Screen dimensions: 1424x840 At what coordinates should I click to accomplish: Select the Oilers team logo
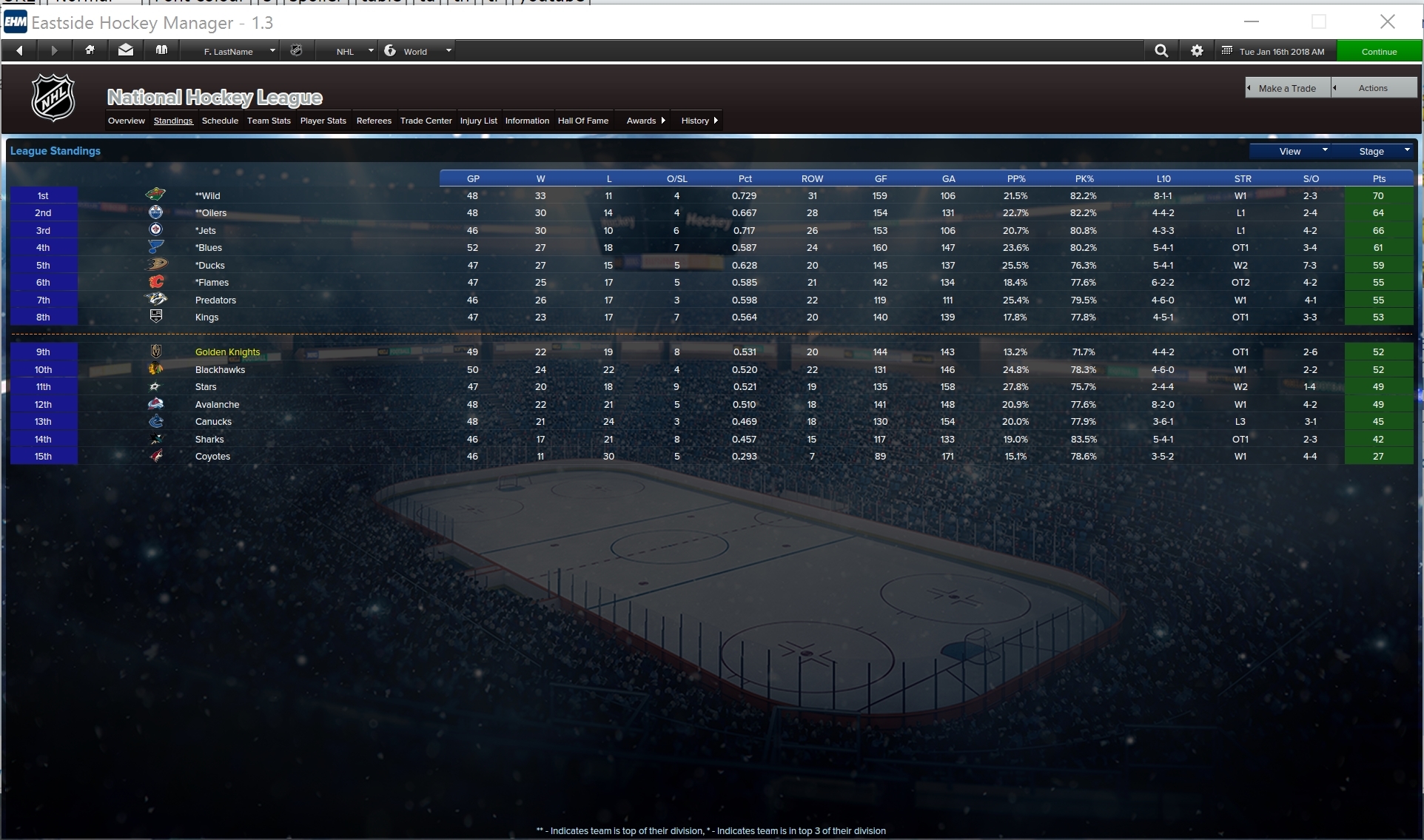[155, 212]
